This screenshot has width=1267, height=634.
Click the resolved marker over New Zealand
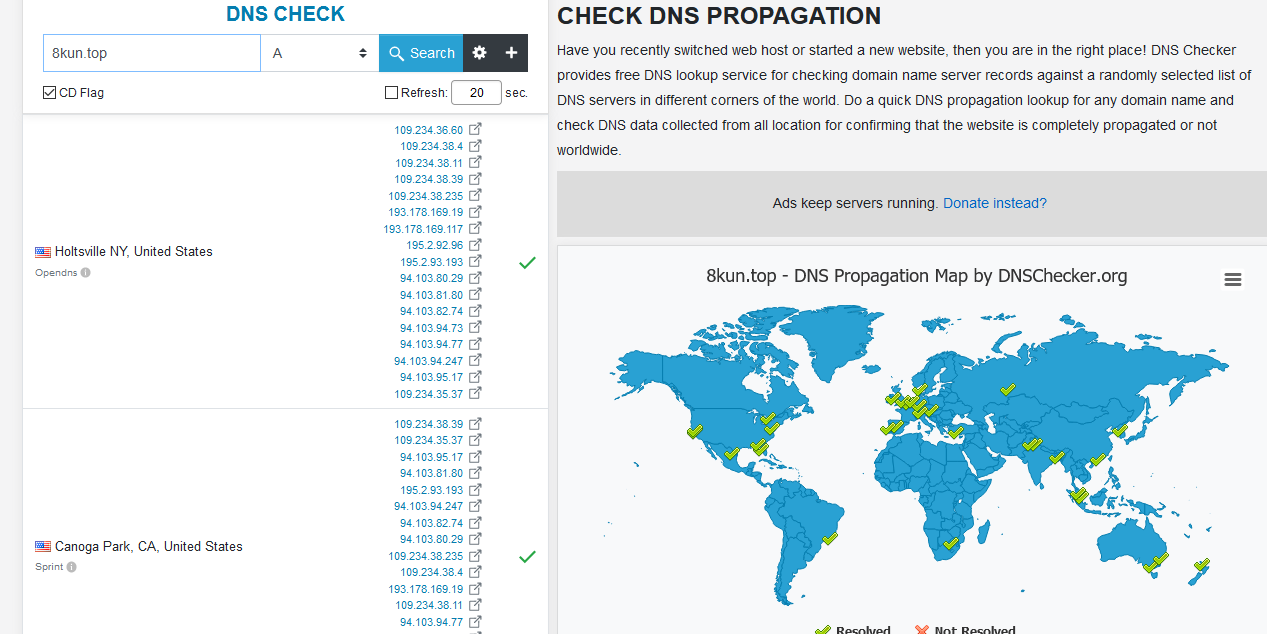point(1201,565)
